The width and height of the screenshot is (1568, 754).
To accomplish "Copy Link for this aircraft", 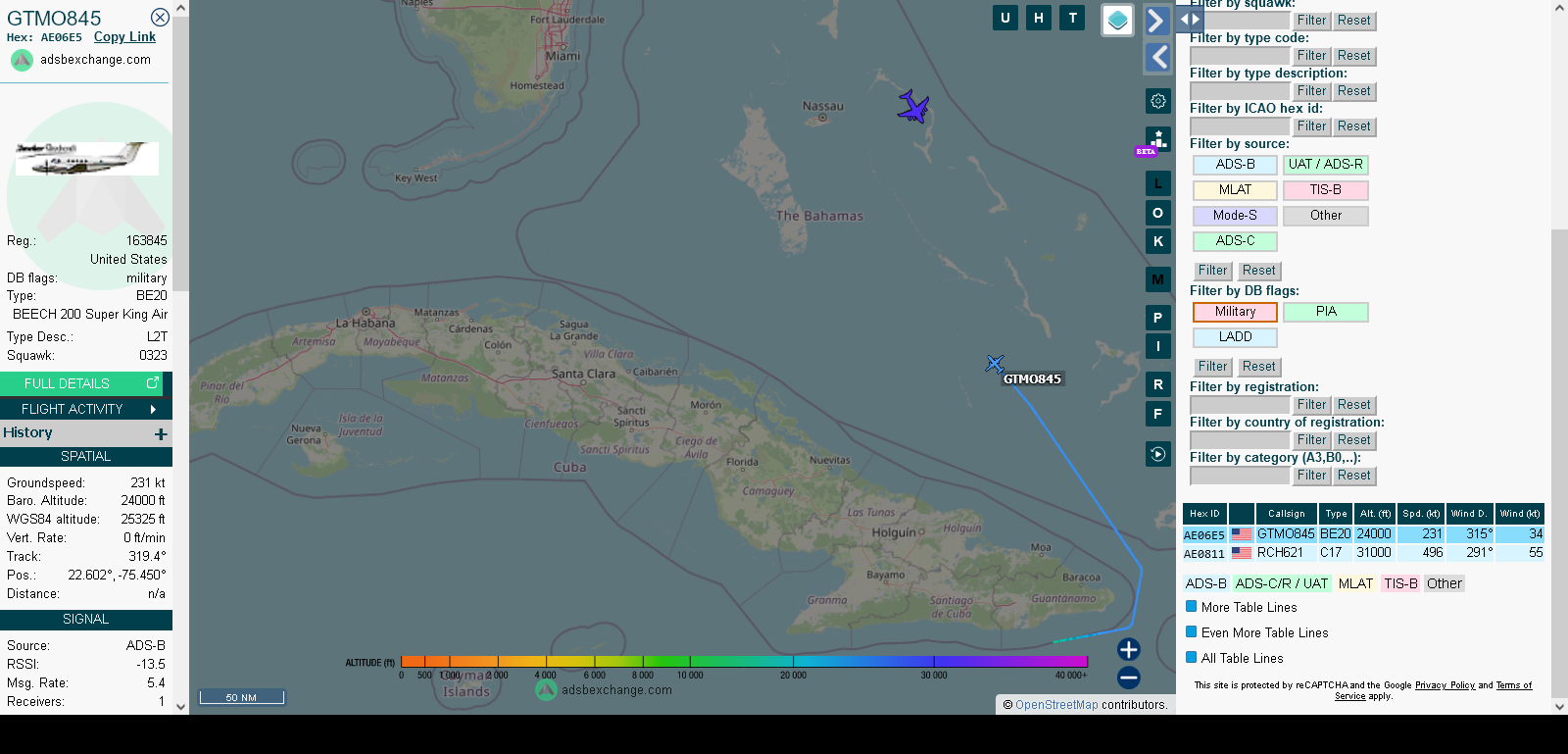I will [124, 37].
